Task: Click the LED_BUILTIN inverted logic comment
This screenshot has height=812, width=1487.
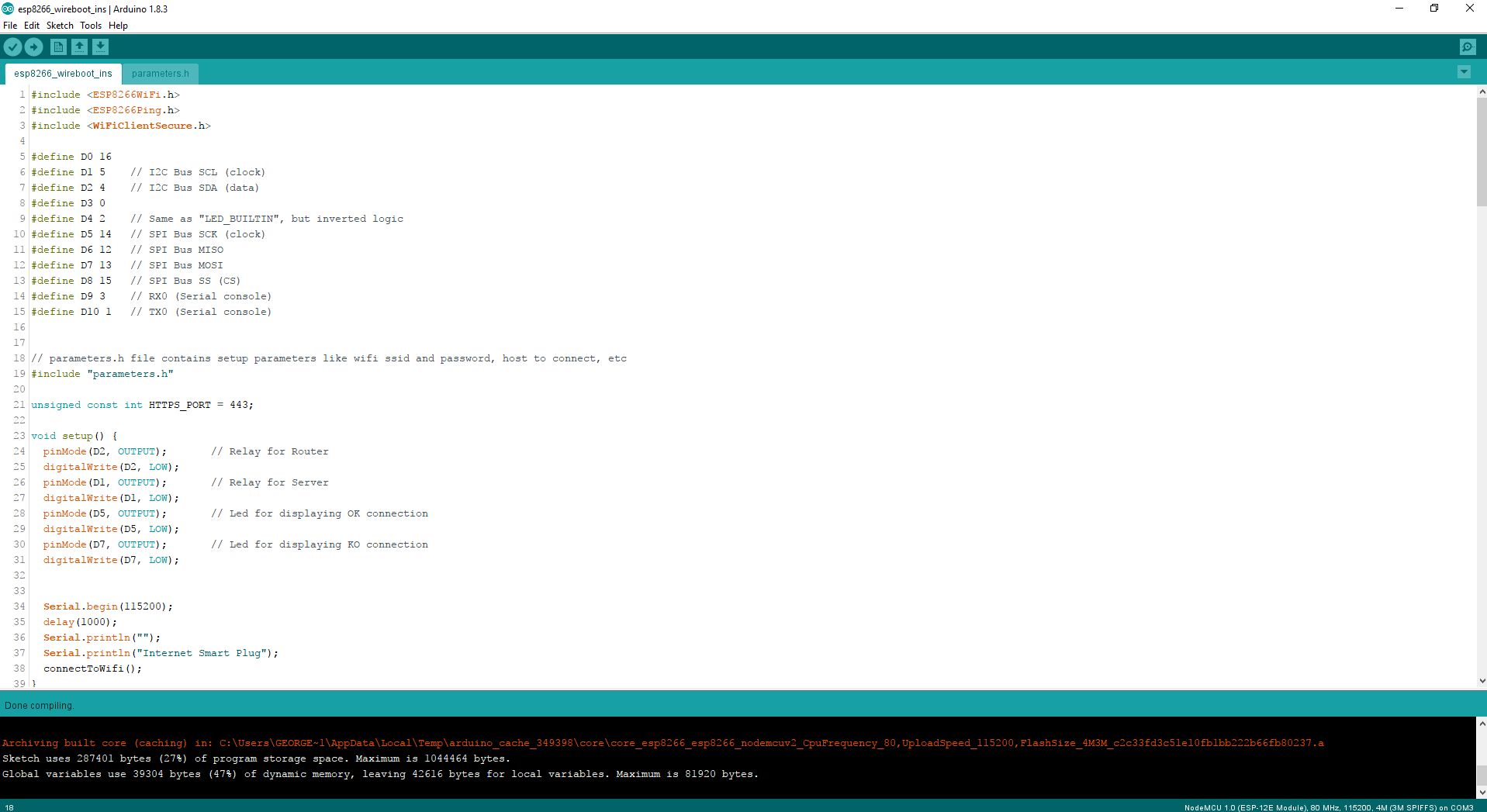Action: [x=267, y=219]
